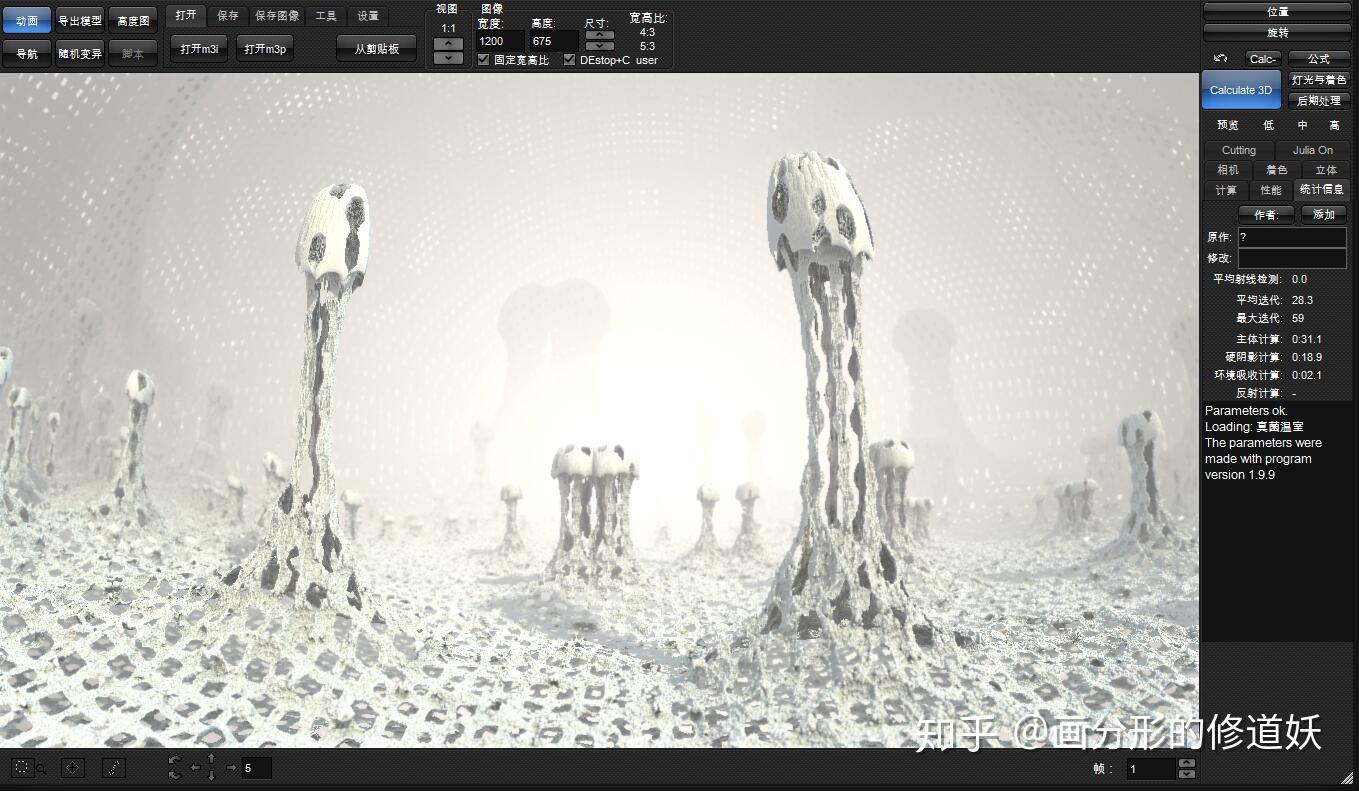Switch to the Cutting tab

point(1239,150)
